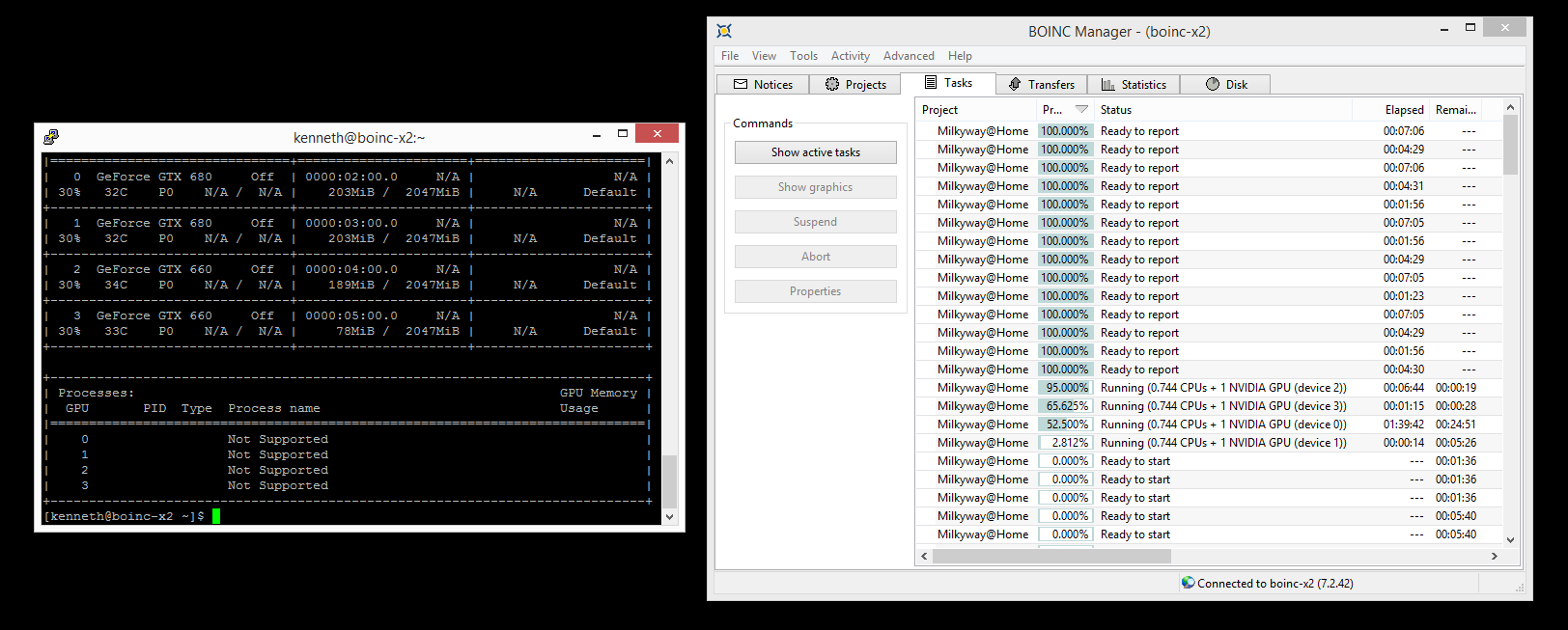Click the pie chart icon on Disk tab
This screenshot has width=1568, height=630.
coord(1213,85)
